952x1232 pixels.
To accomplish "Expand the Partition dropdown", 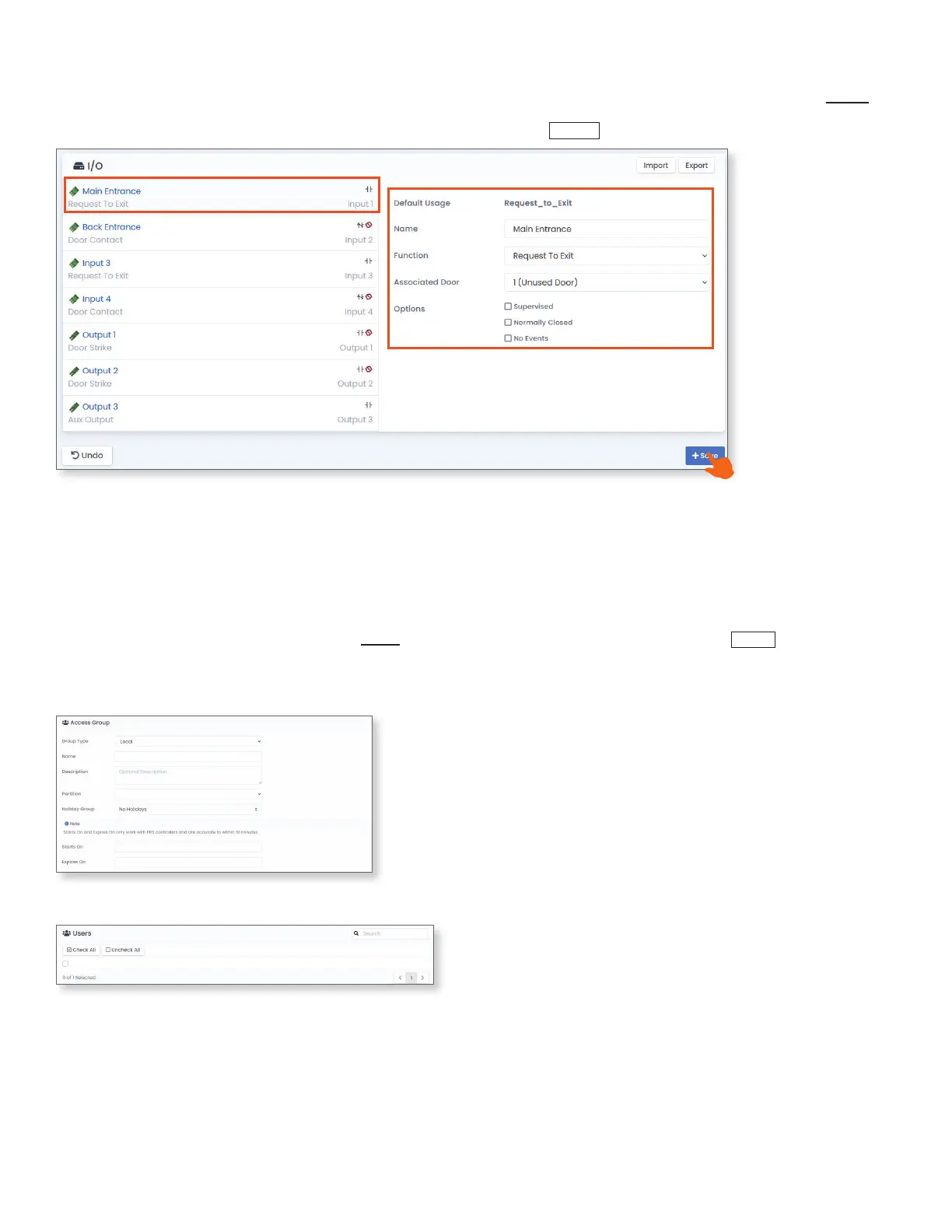I will coord(188,794).
